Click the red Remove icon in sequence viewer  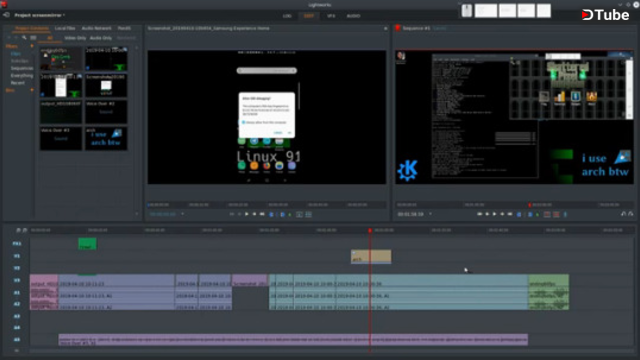pos(547,214)
